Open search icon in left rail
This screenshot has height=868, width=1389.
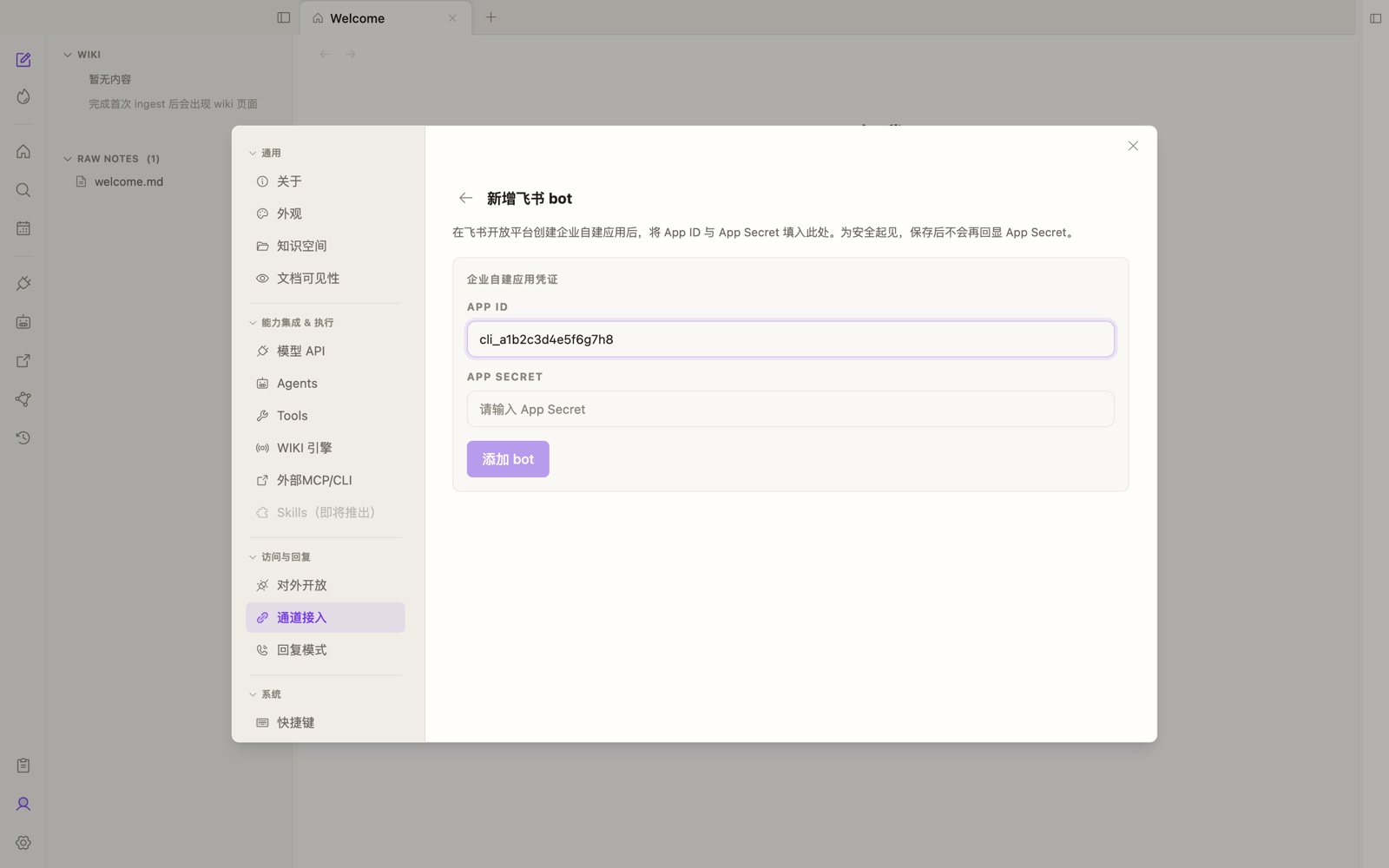[23, 190]
